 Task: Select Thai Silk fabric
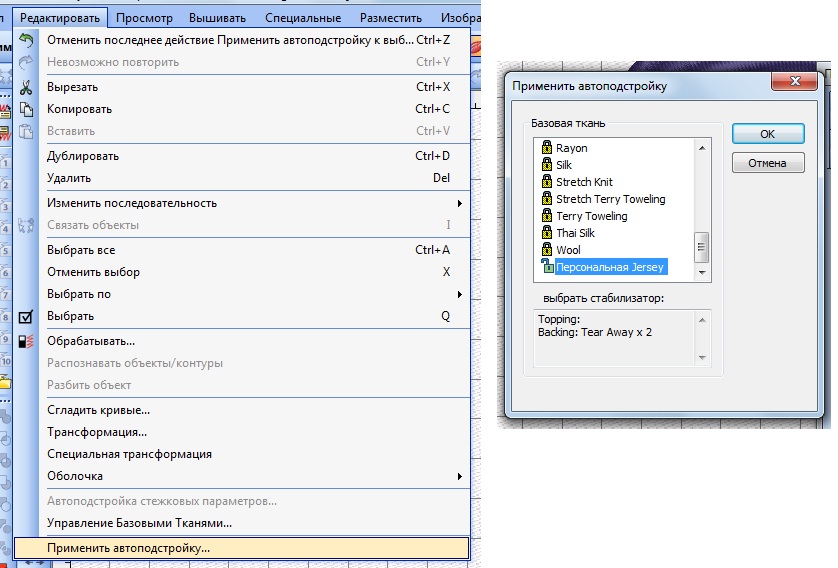(575, 234)
